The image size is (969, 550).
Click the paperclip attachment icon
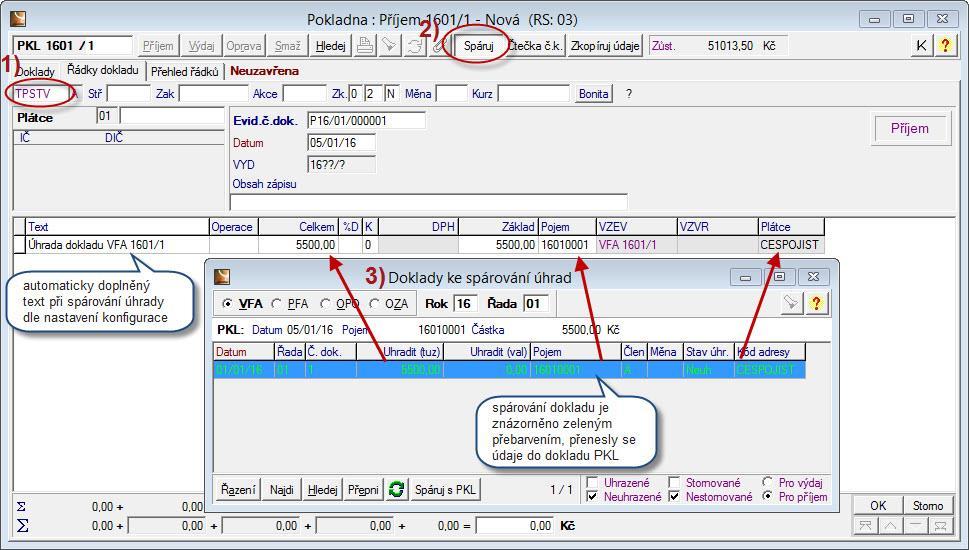tap(438, 46)
